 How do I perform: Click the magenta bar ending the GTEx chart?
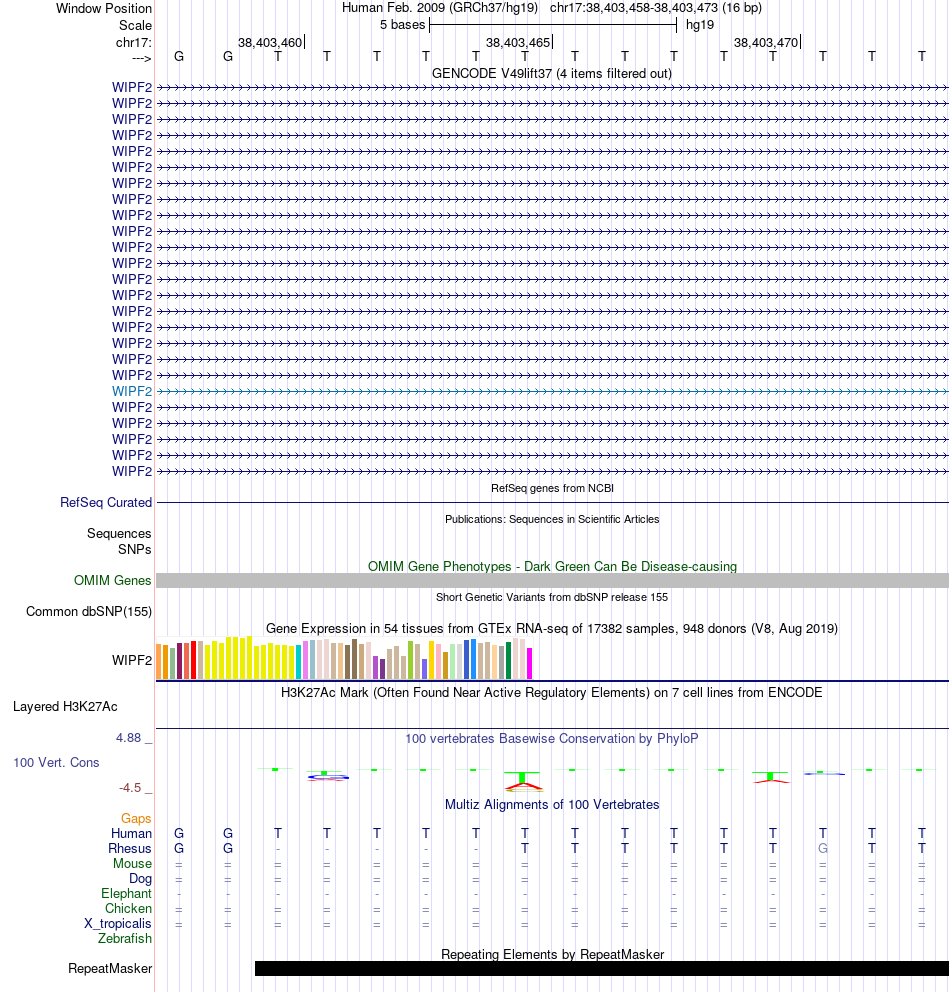(x=530, y=663)
